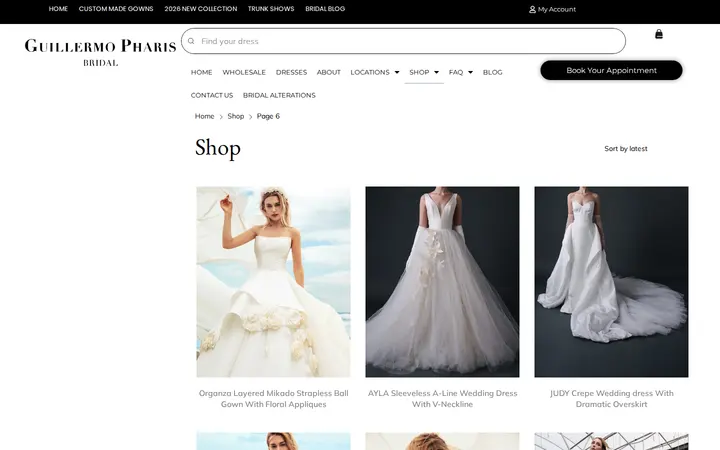Open AYLA A-Line wedding dress image
The width and height of the screenshot is (720, 450).
pyautogui.click(x=442, y=281)
